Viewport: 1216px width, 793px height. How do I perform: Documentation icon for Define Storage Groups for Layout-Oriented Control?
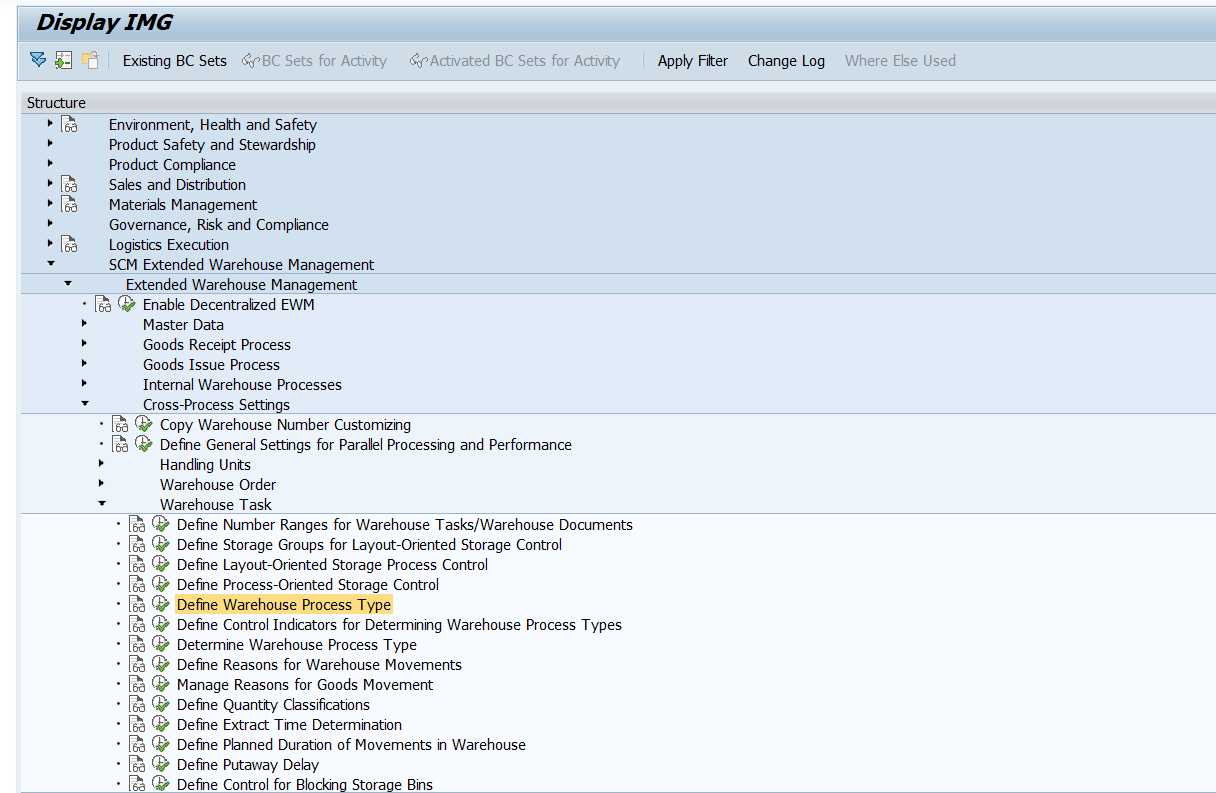pyautogui.click(x=137, y=545)
